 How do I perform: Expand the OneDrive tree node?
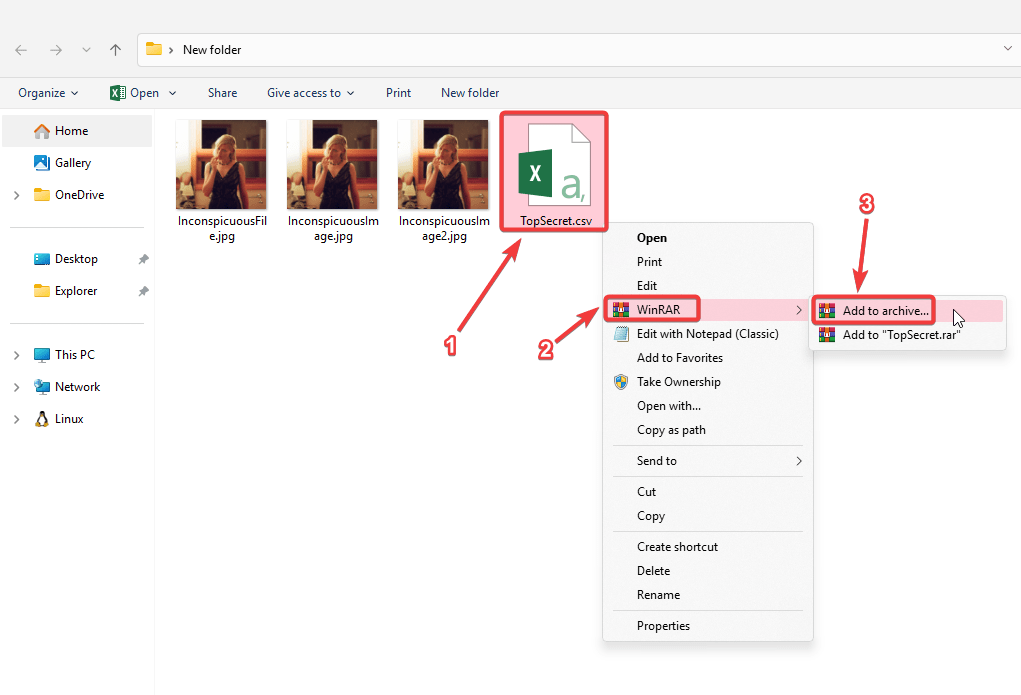16,195
